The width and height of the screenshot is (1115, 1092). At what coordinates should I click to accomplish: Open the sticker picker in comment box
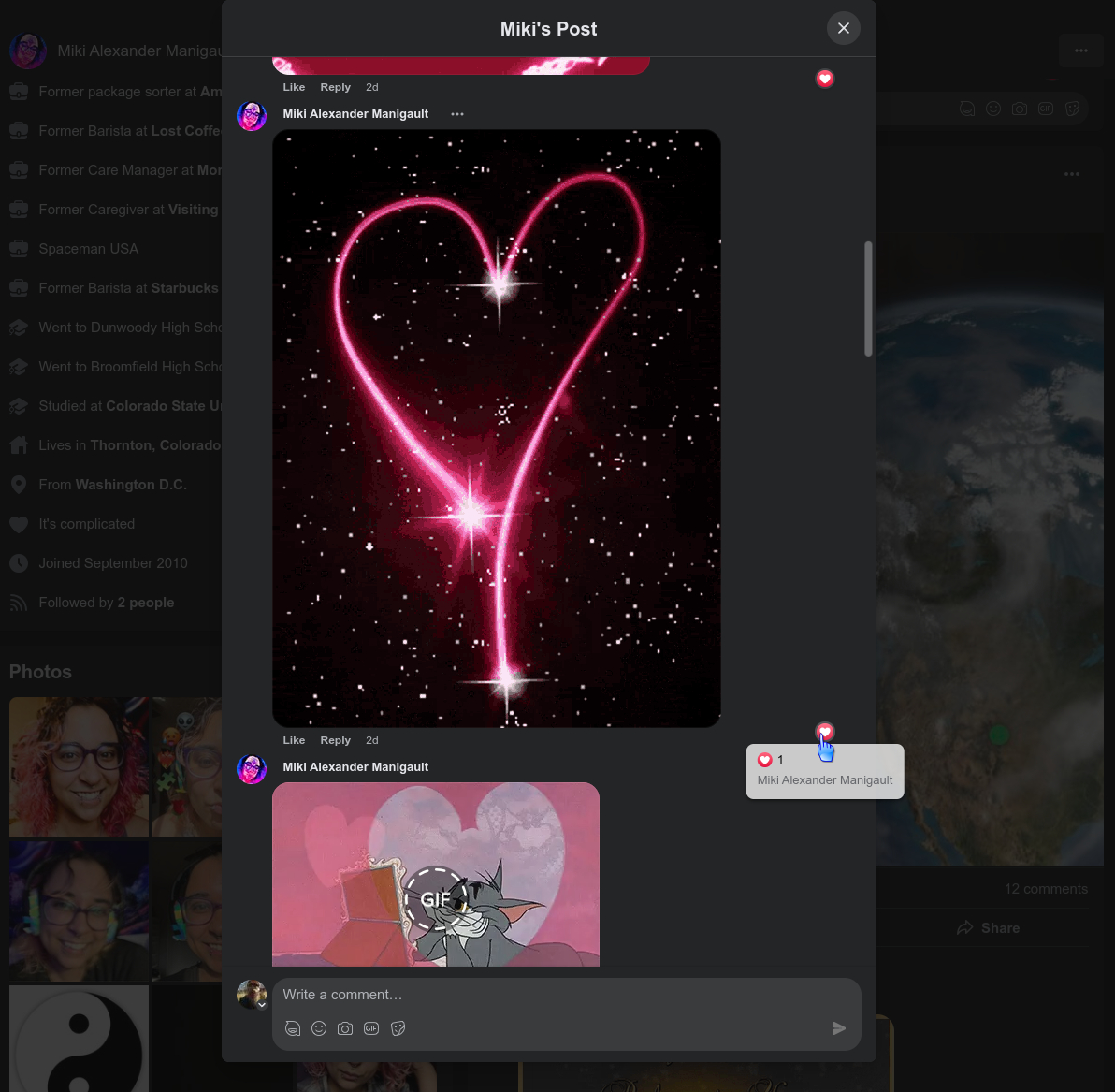[x=398, y=1028]
